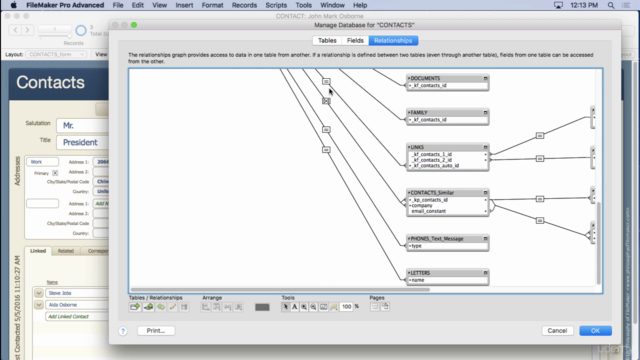Collapse the DOCUMENTS table occurrence
This screenshot has height=360, width=640.
(x=485, y=78)
